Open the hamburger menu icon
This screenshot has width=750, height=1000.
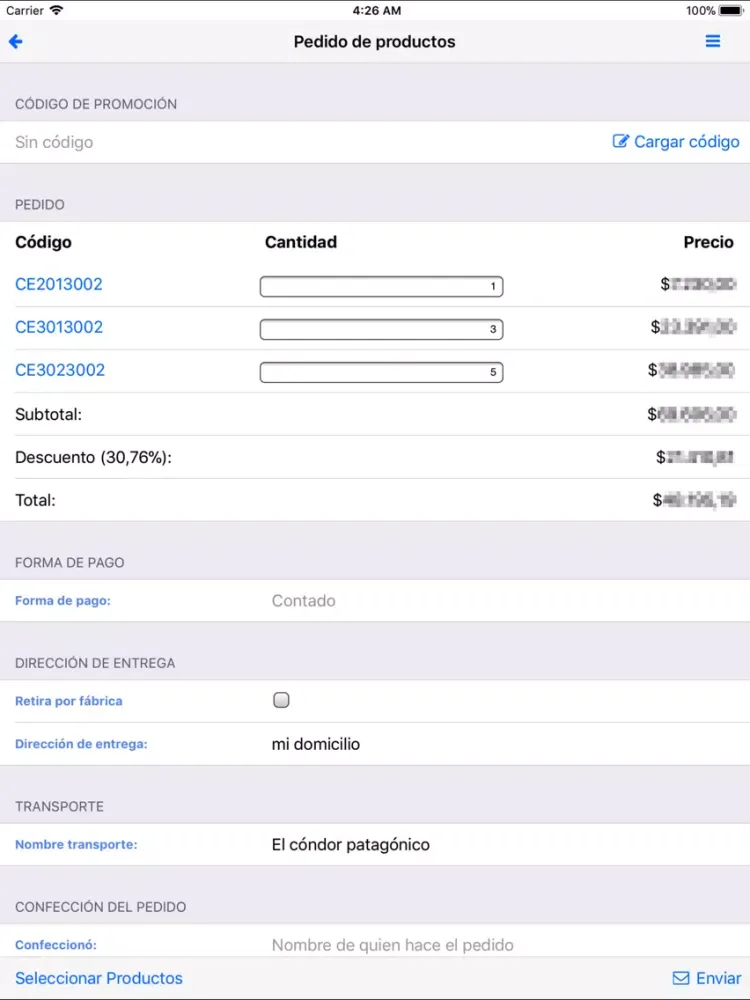coord(712,41)
